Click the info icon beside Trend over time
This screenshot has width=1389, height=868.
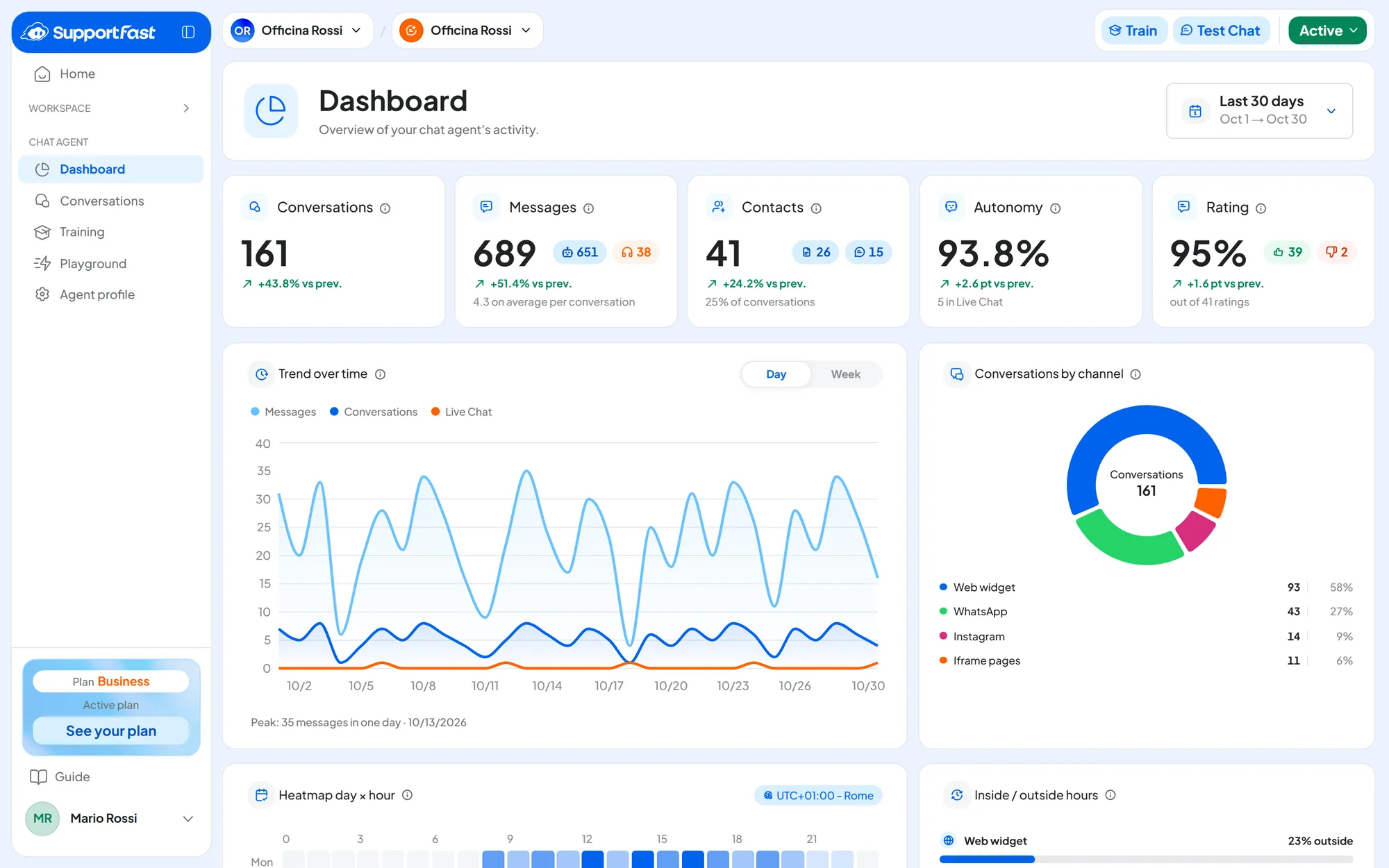(x=381, y=374)
